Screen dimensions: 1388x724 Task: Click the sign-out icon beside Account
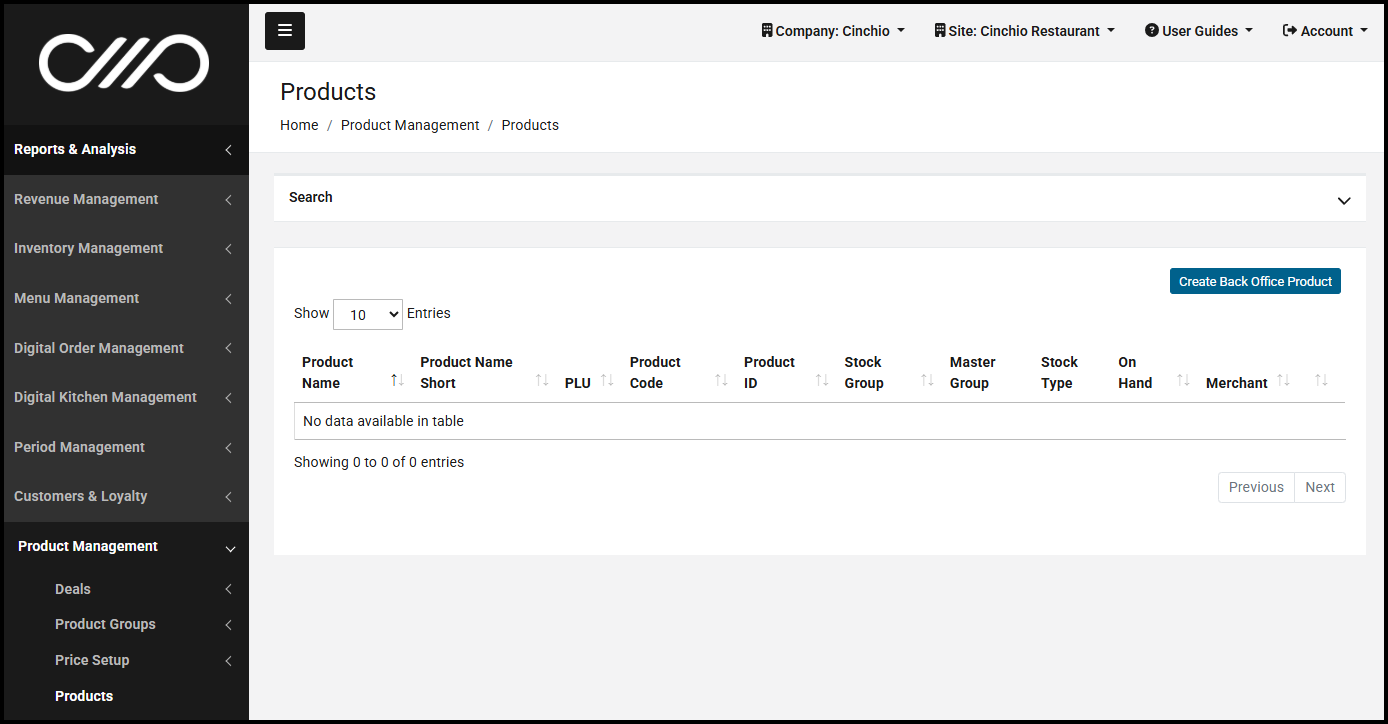tap(1290, 31)
